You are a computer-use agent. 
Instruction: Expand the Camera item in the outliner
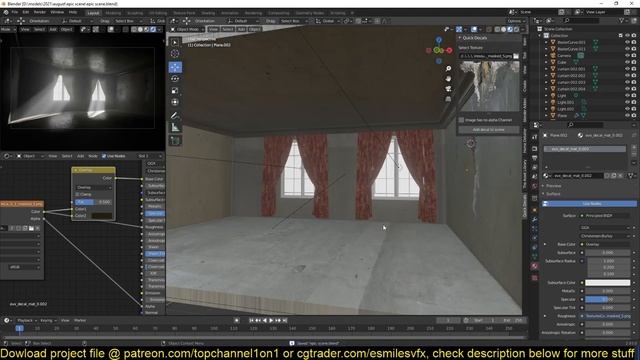[546, 55]
